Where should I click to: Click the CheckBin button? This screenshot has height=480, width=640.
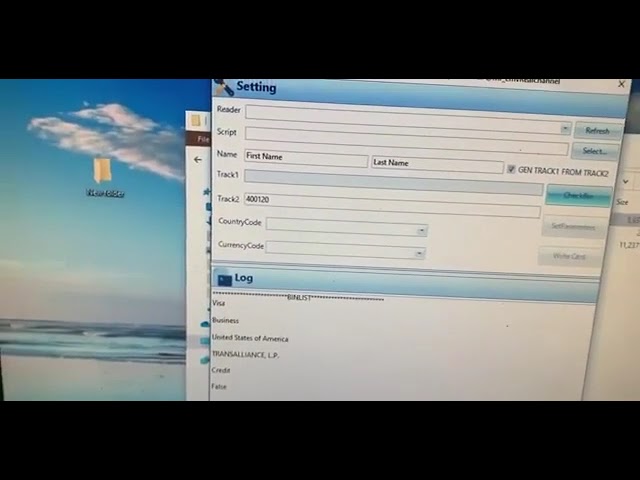(578, 196)
